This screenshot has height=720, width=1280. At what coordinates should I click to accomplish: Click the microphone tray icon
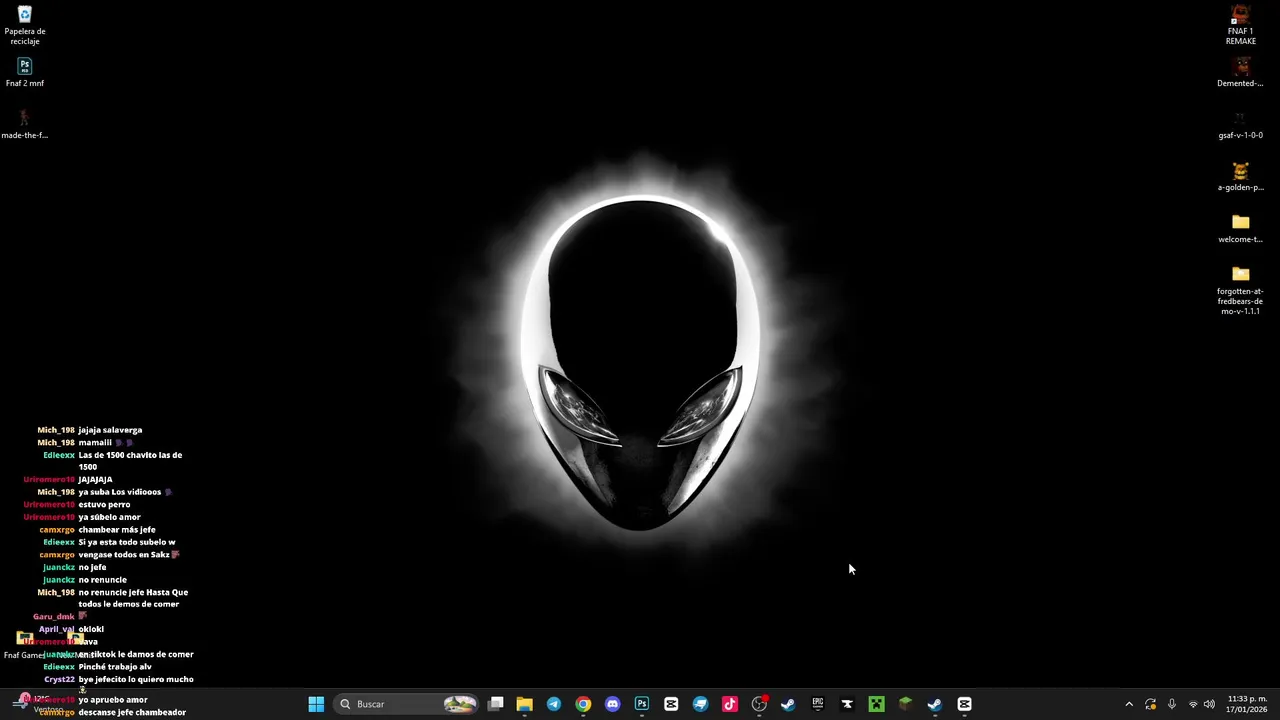coord(1172,704)
